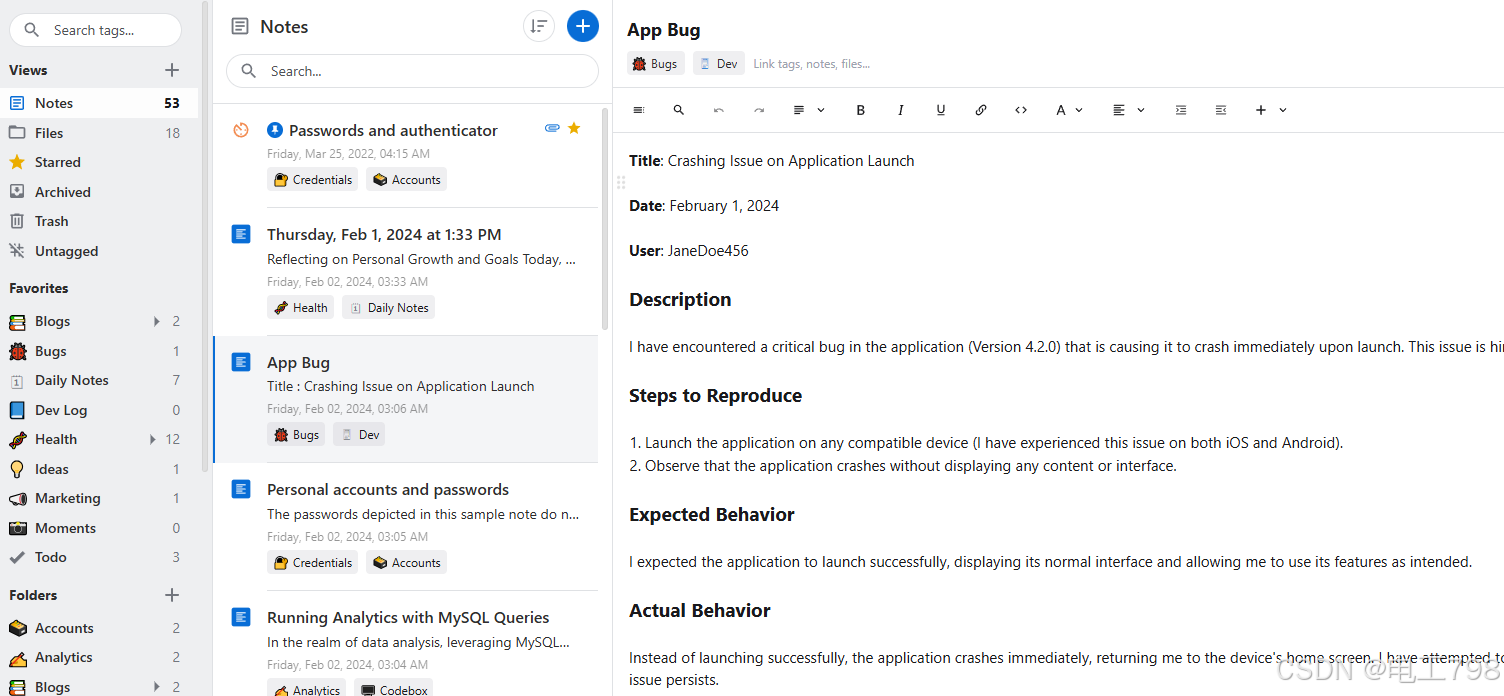Click the Dev tag in the editor header
The height and width of the screenshot is (696, 1504).
719,64
